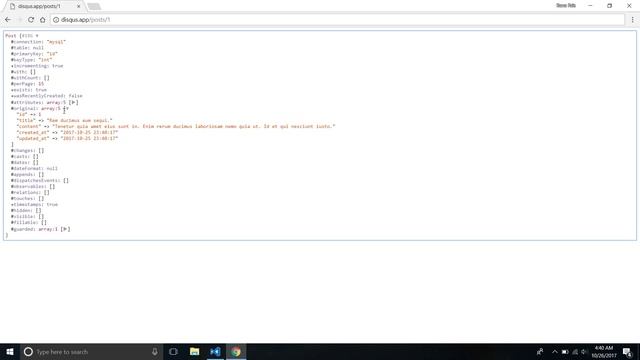Click the Chrome profile name button
This screenshot has width=640, height=360.
click(566, 6)
